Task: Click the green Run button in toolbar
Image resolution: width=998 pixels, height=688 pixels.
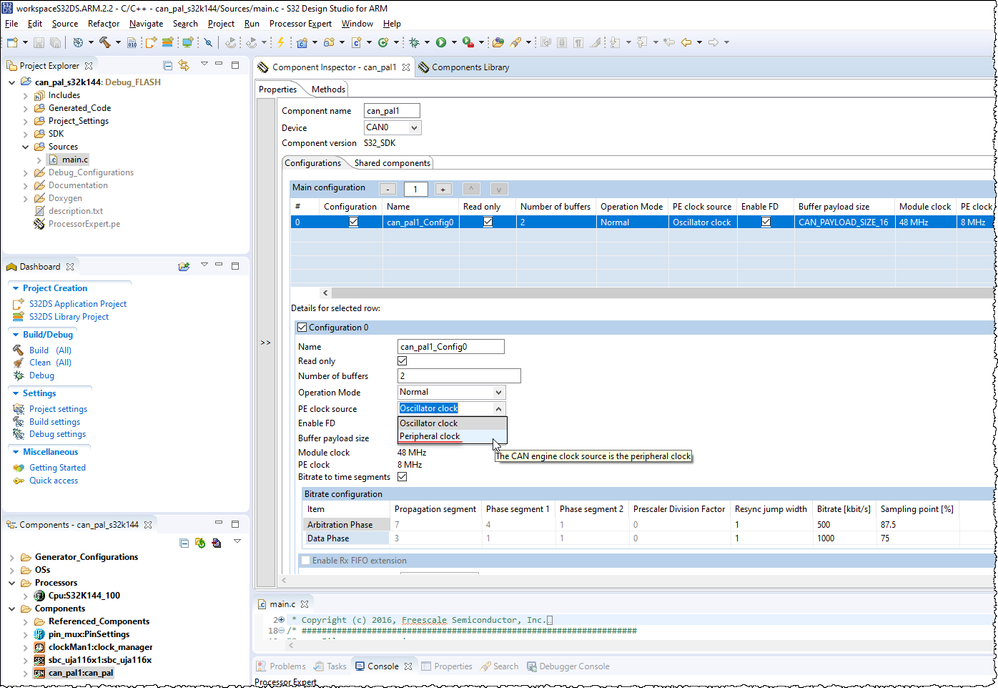Action: (x=441, y=42)
